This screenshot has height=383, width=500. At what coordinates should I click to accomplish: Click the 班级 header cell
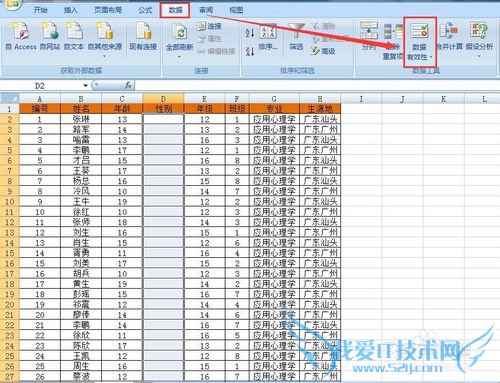[237, 109]
